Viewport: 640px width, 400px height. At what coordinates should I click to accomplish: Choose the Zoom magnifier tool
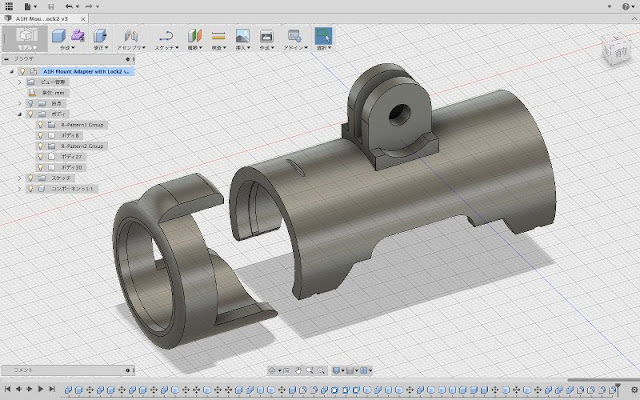point(309,371)
